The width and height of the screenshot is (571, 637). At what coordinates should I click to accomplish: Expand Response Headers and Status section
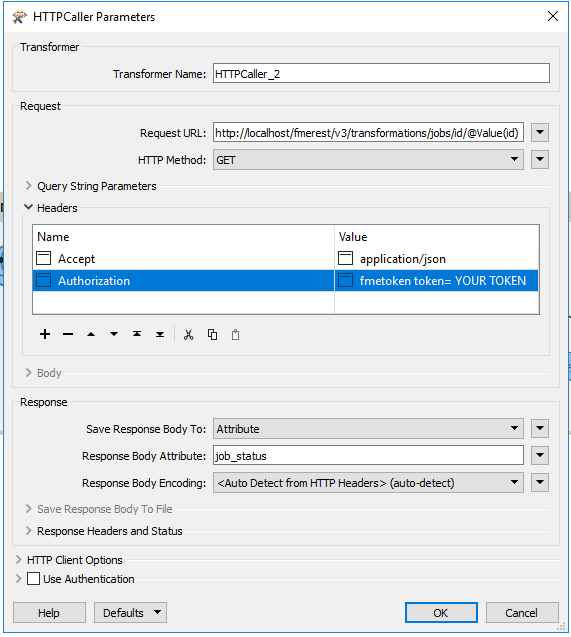[28, 531]
